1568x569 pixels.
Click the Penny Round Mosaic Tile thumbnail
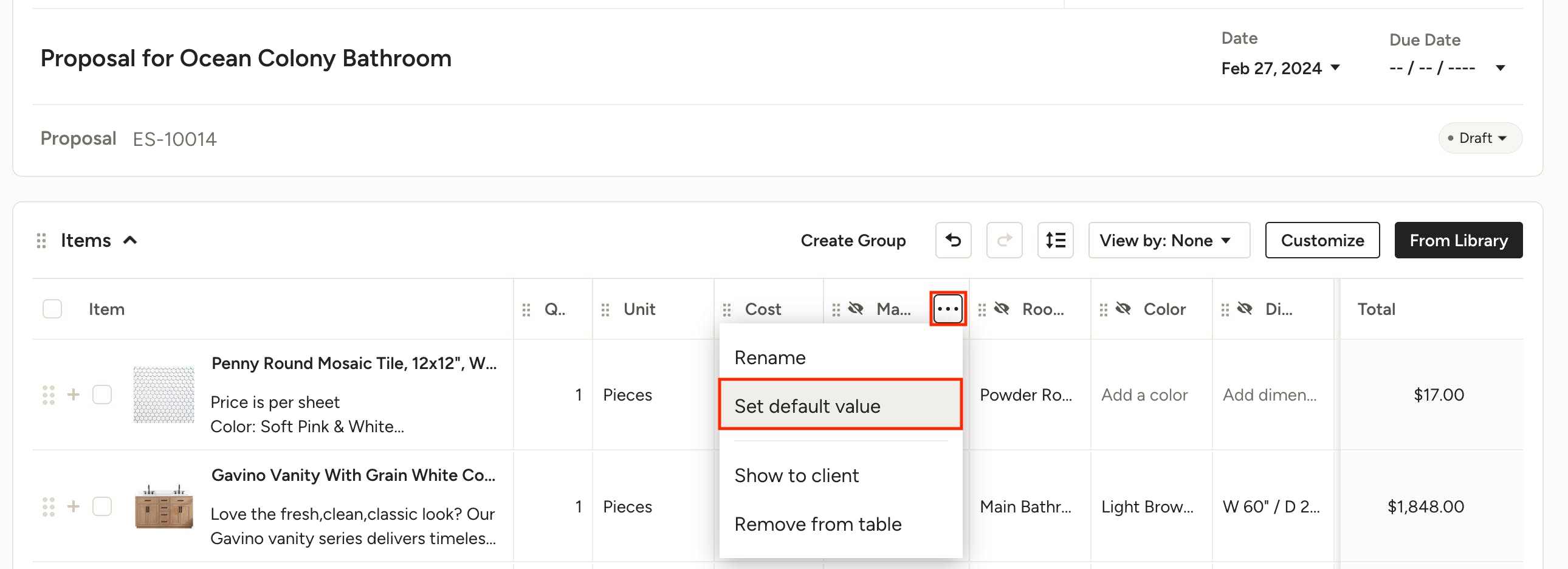click(163, 395)
